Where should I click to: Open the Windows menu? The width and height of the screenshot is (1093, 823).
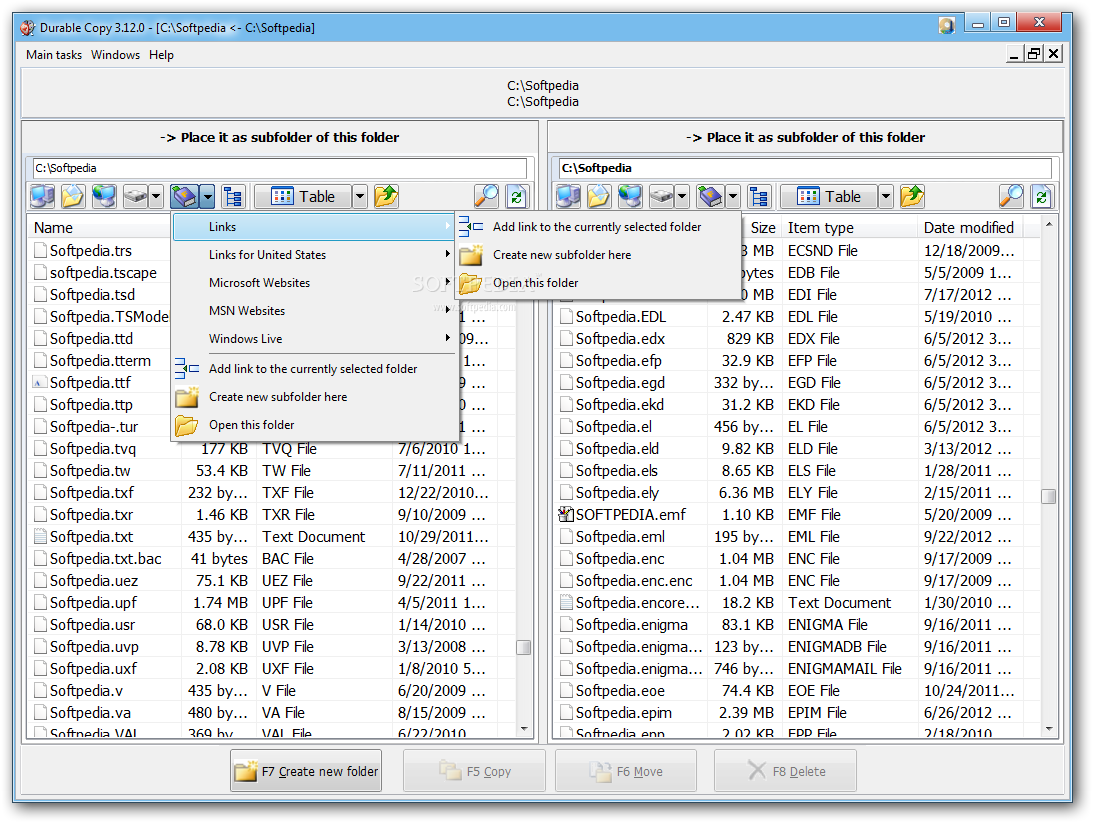coord(115,54)
